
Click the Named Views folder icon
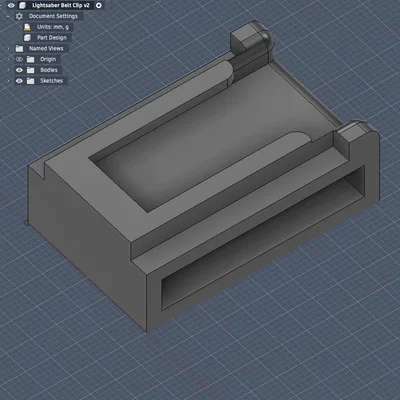[x=20, y=49]
